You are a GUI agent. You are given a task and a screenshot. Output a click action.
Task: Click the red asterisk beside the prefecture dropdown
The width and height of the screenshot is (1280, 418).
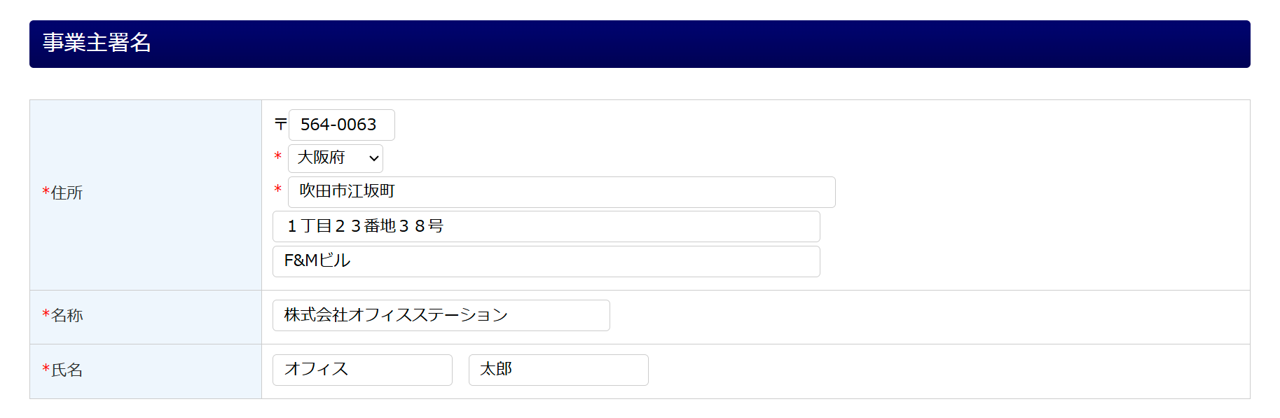click(278, 158)
